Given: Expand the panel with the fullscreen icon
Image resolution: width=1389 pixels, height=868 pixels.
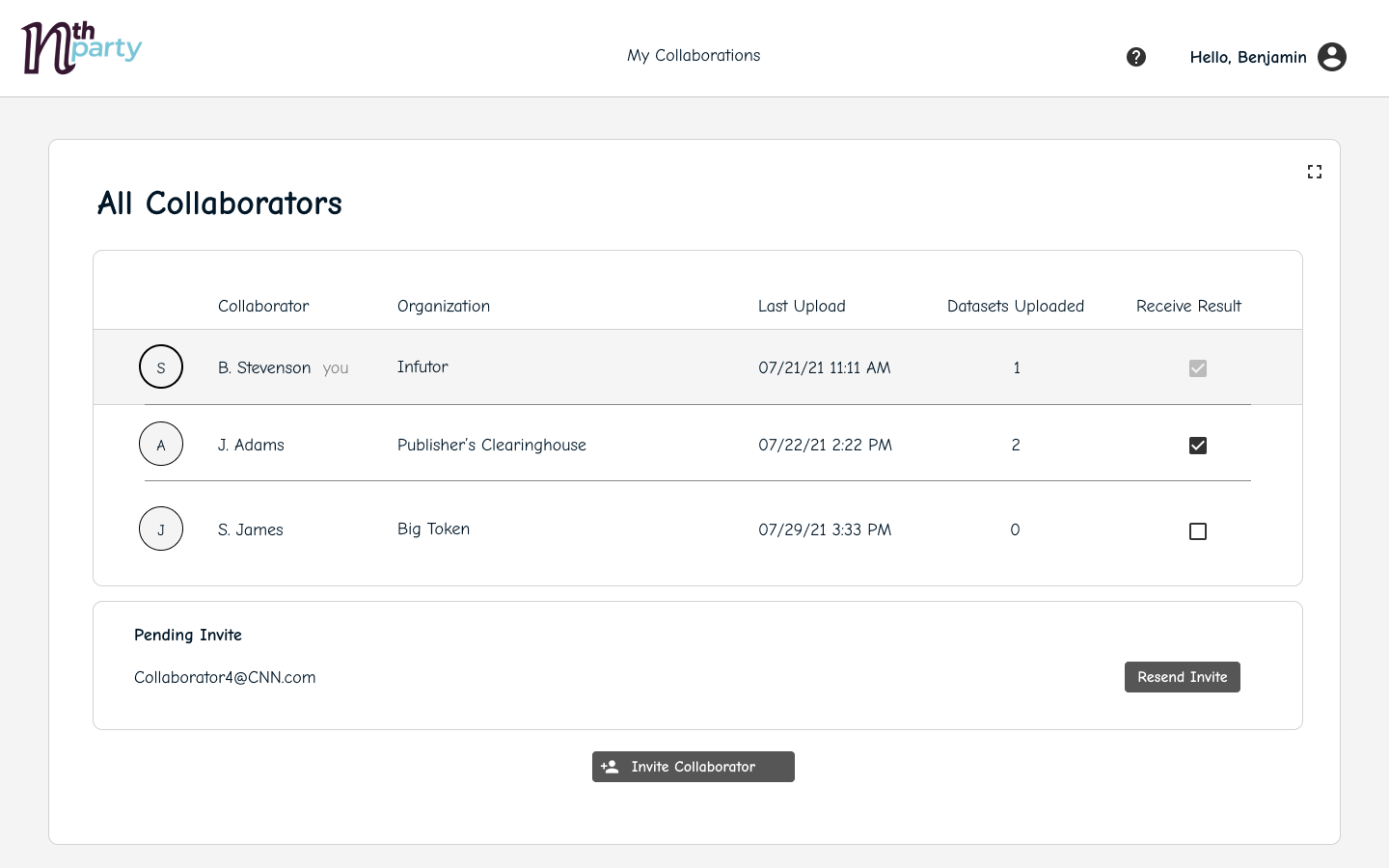Looking at the screenshot, I should (x=1315, y=172).
